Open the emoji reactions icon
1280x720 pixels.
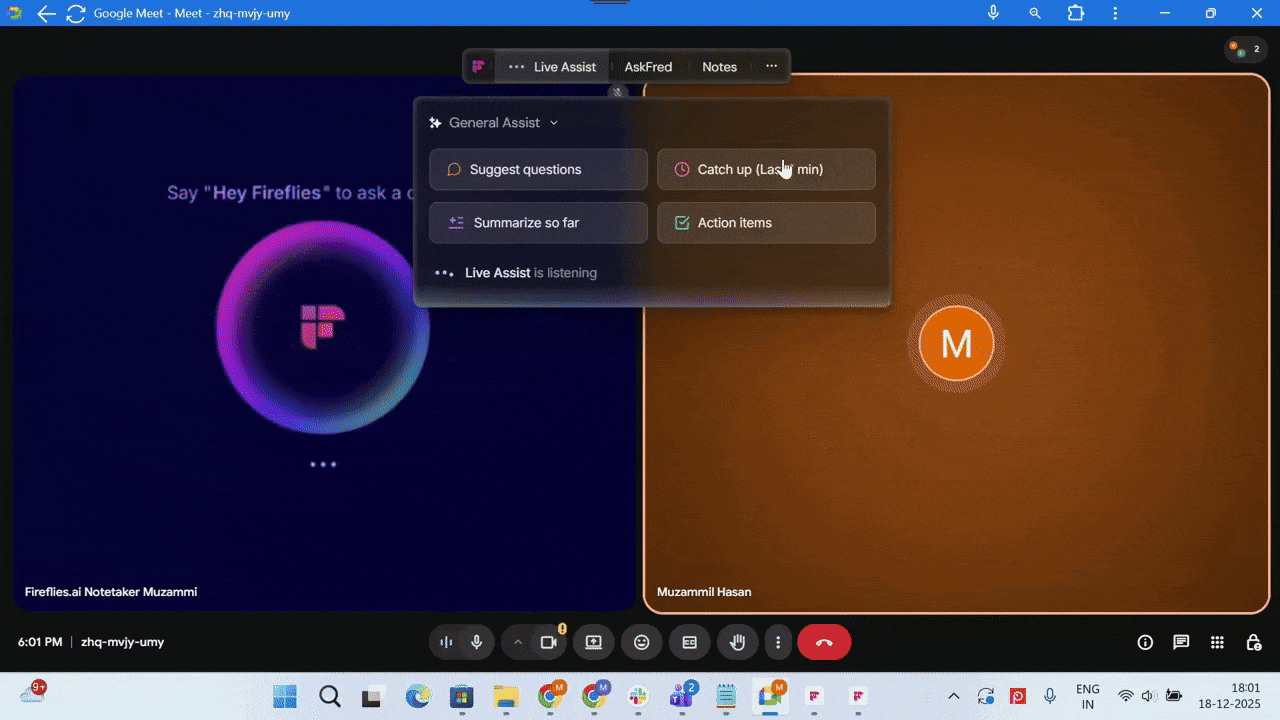click(641, 642)
